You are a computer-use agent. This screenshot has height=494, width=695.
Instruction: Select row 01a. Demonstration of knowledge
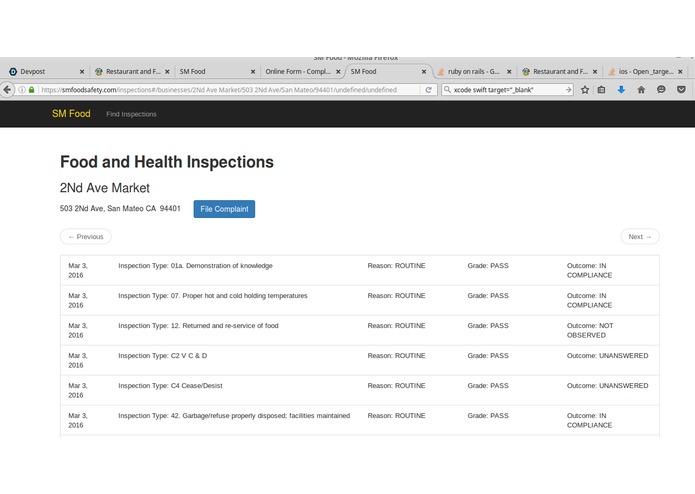359,270
